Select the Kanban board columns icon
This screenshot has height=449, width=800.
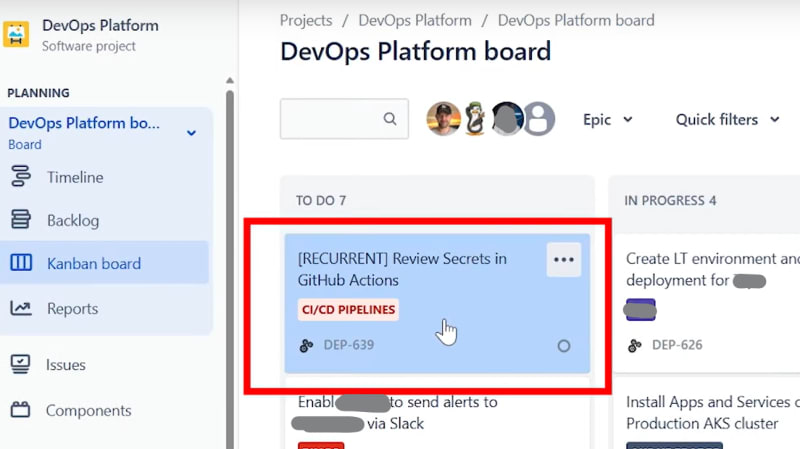point(21,263)
